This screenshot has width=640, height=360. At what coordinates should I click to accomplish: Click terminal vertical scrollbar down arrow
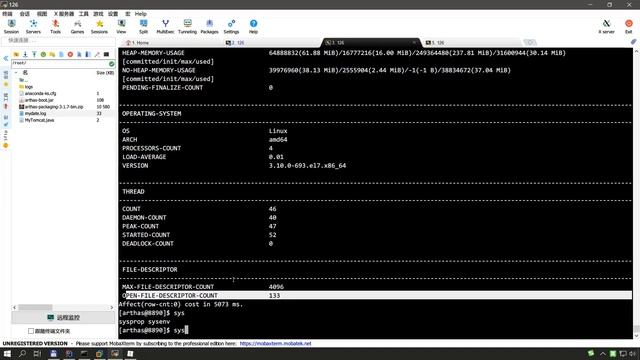click(636, 336)
